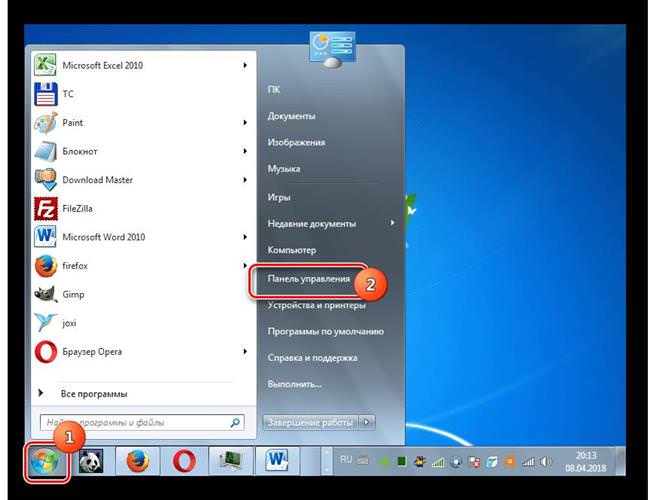Expand Недавние документы submenu arrow

coord(392,223)
